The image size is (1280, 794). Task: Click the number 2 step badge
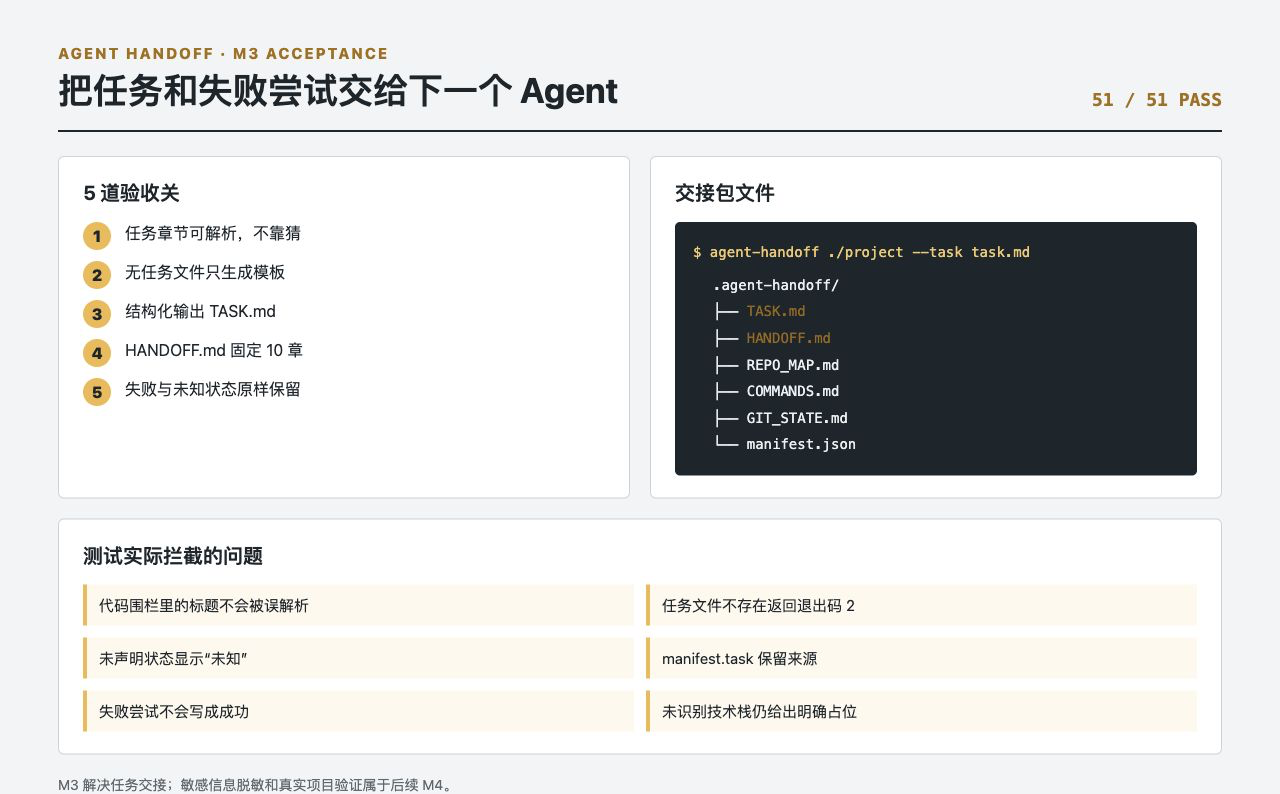(x=97, y=275)
